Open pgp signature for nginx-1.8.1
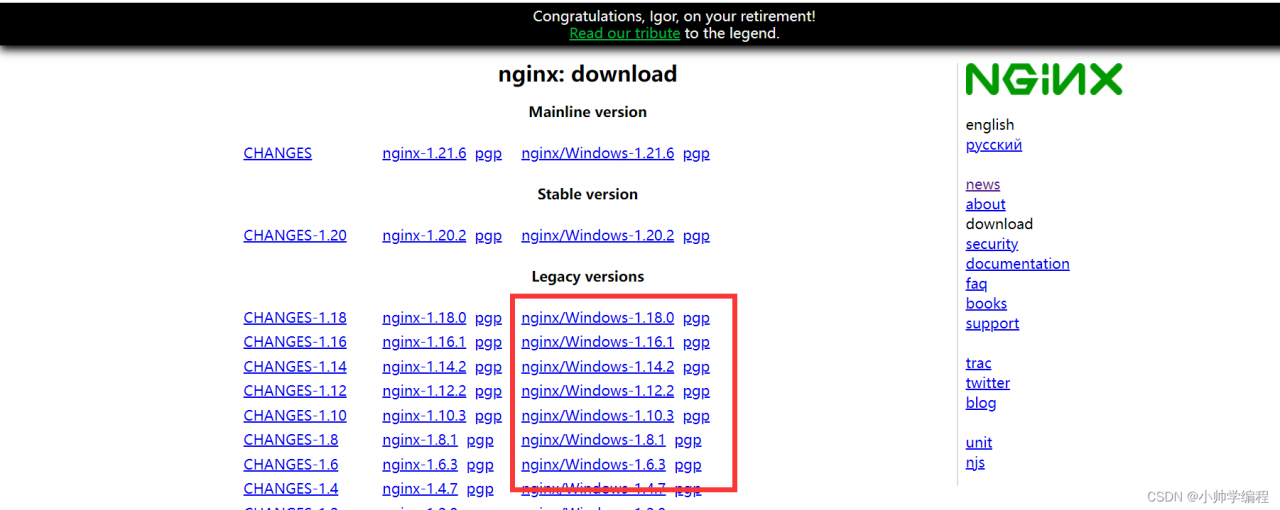1280x510 pixels. coord(480,441)
